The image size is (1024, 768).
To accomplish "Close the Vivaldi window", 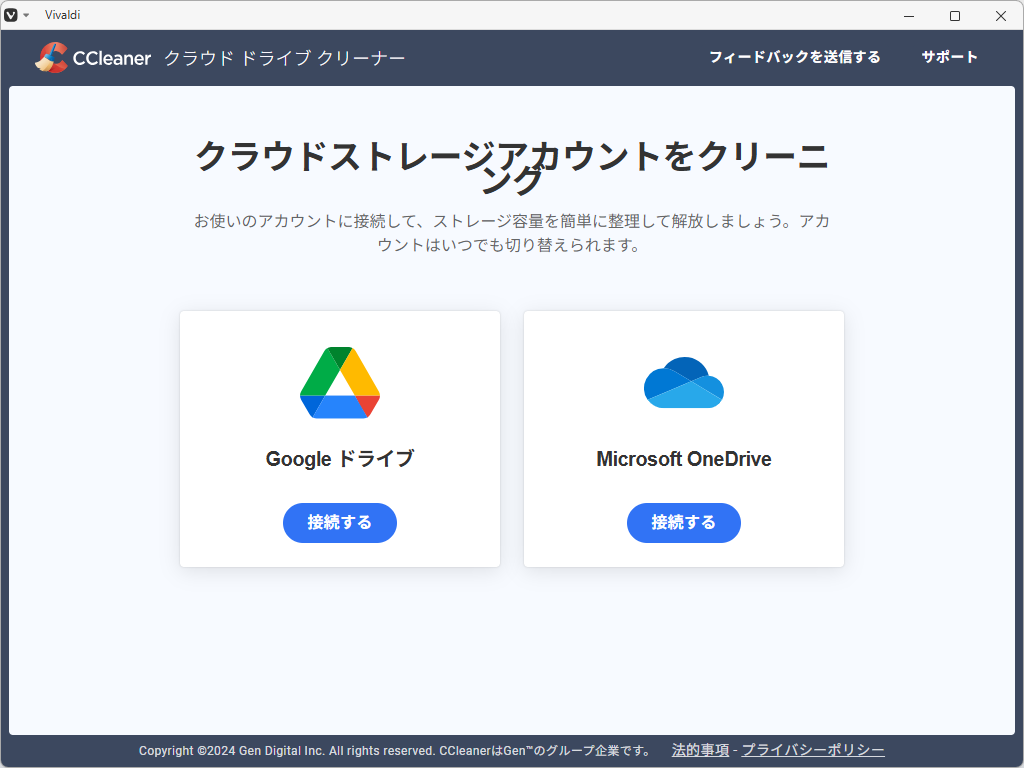I will (1000, 16).
